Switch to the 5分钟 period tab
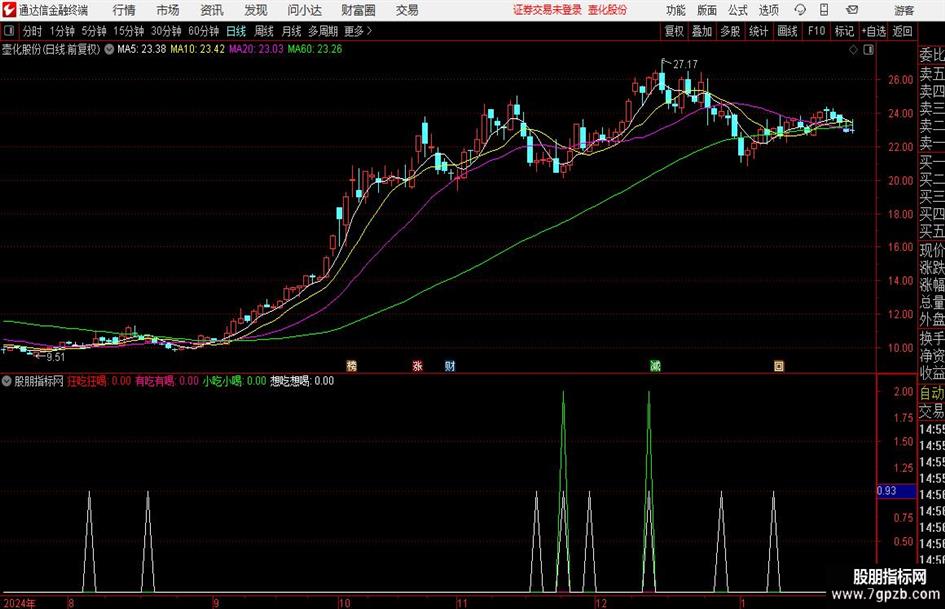 [93, 31]
